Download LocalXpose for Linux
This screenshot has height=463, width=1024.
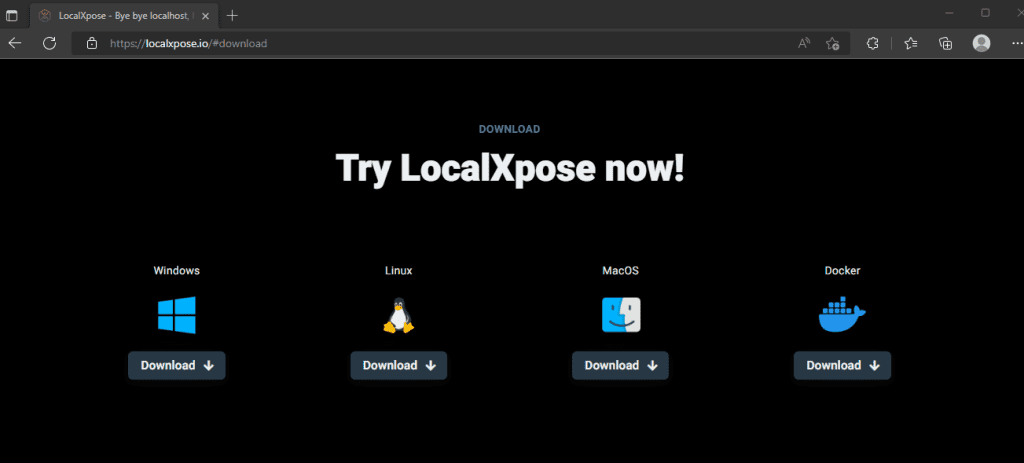399,366
